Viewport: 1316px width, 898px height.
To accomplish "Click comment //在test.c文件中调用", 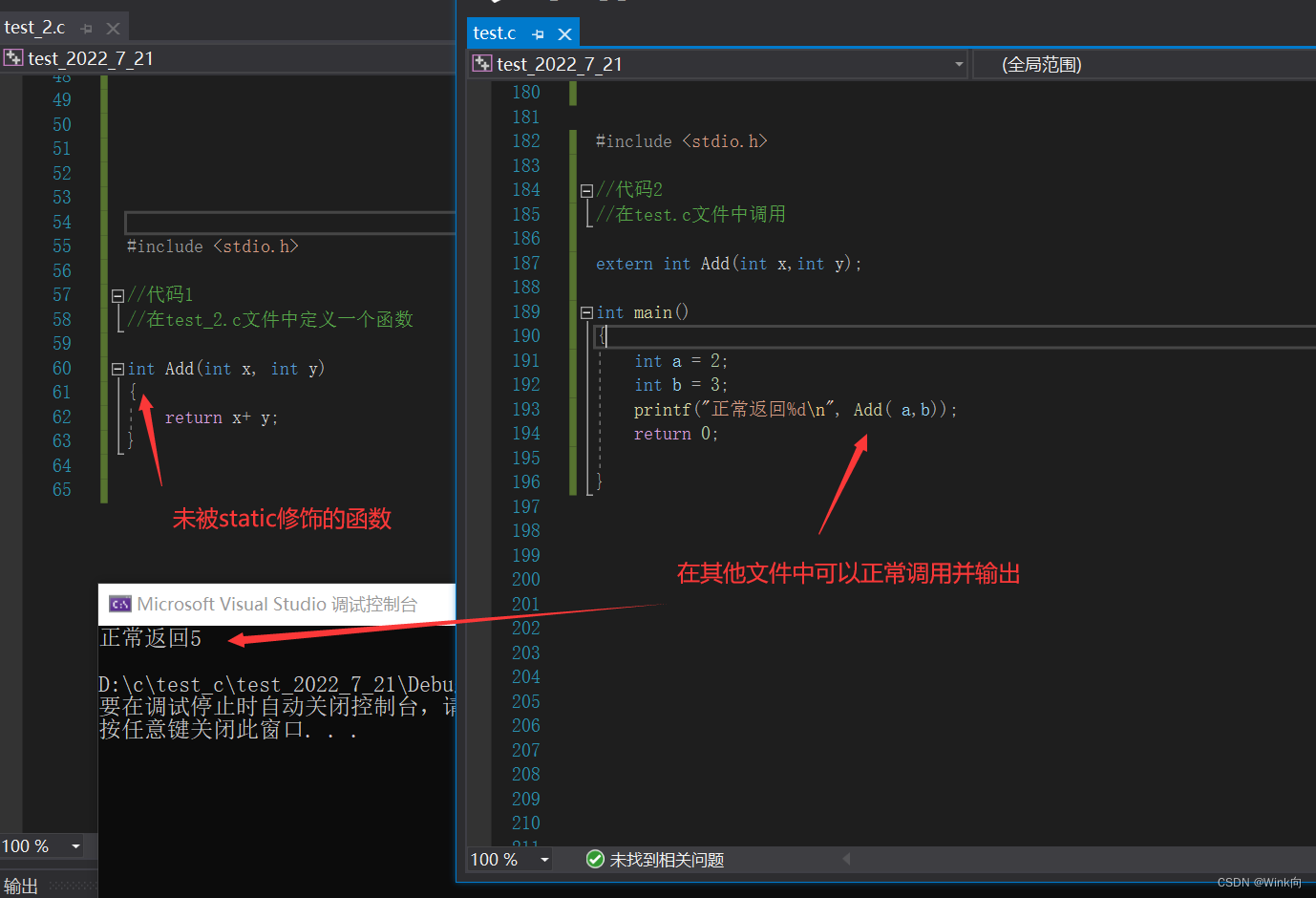I will coord(690,214).
